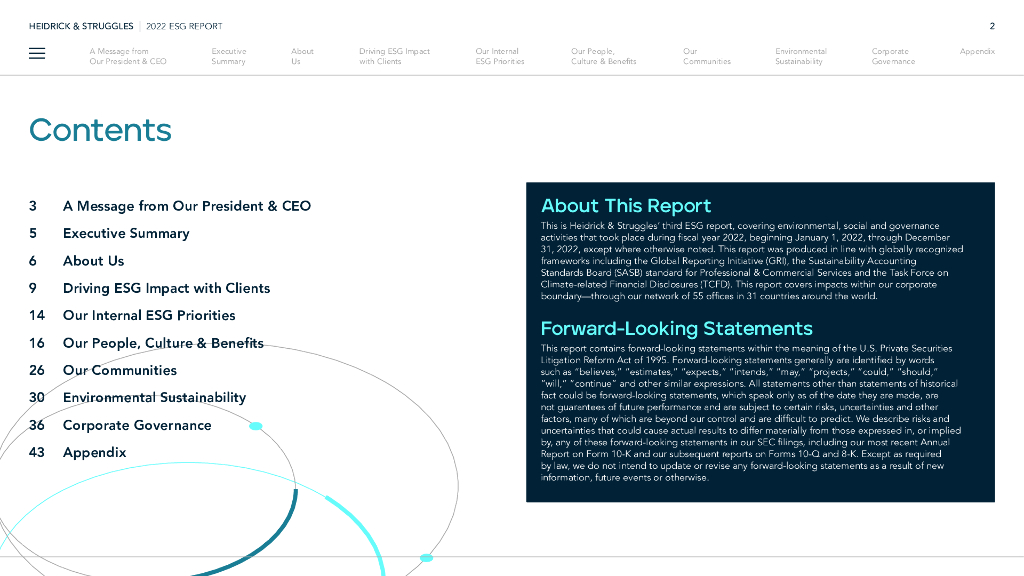This screenshot has height=576, width=1024.
Task: Click the 'HEIDRICK & STRUGGLES' header text
Action: click(81, 26)
